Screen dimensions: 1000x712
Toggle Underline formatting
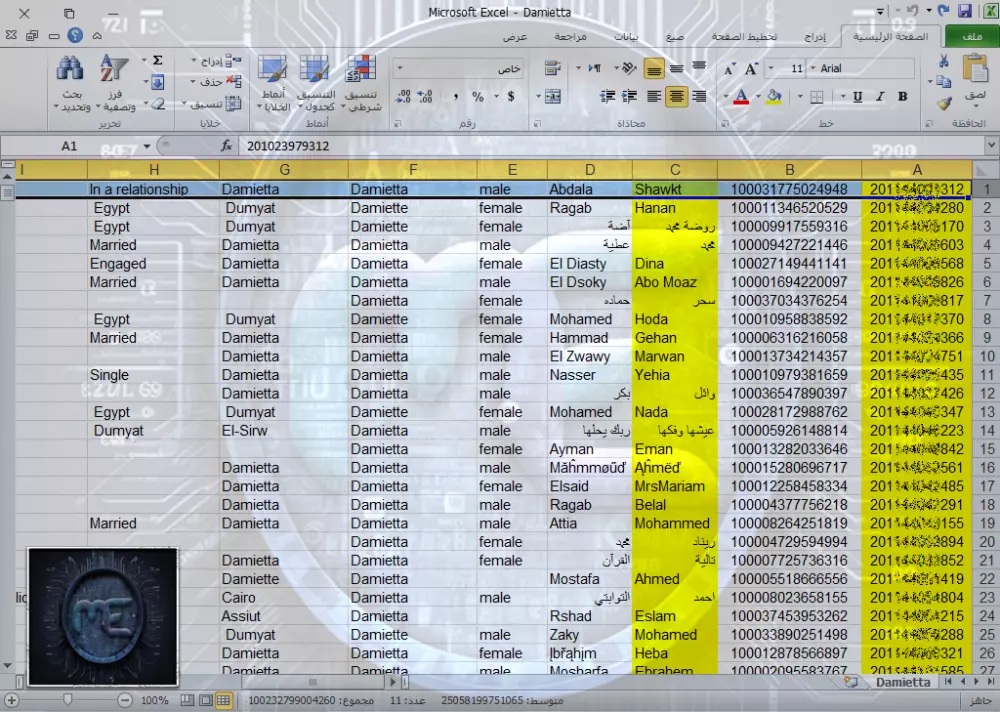[858, 97]
